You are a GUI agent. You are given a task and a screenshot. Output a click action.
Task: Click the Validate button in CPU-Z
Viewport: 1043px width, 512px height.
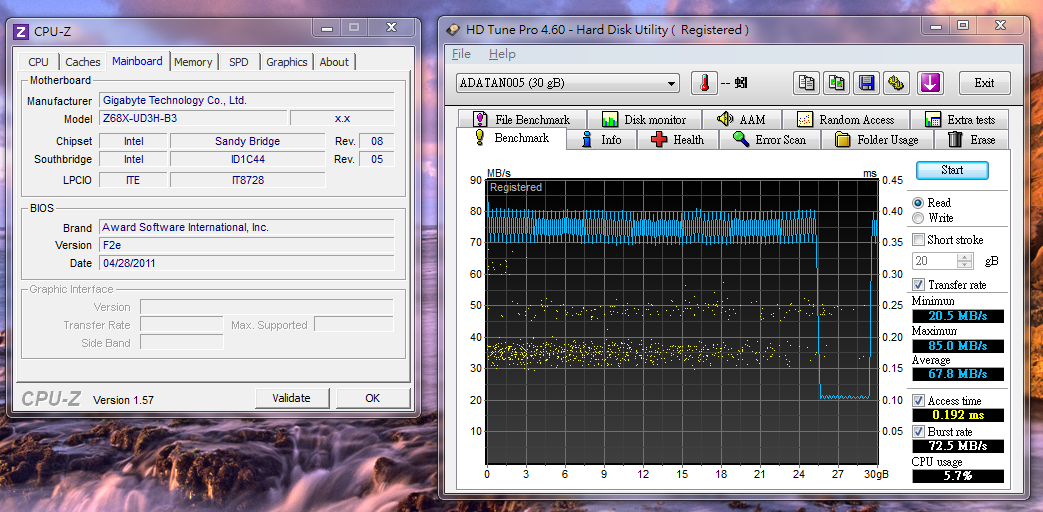tap(291, 398)
